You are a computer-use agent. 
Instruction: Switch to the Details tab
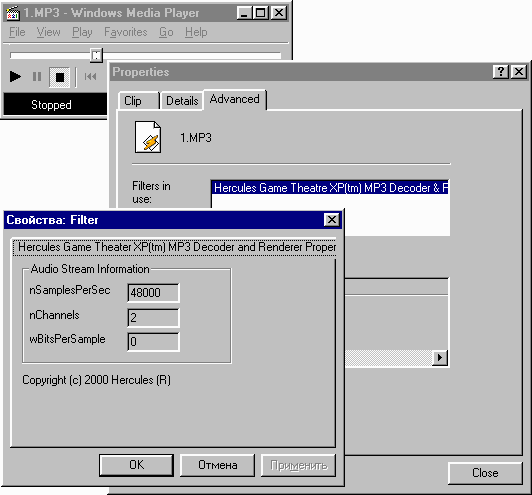click(x=182, y=101)
